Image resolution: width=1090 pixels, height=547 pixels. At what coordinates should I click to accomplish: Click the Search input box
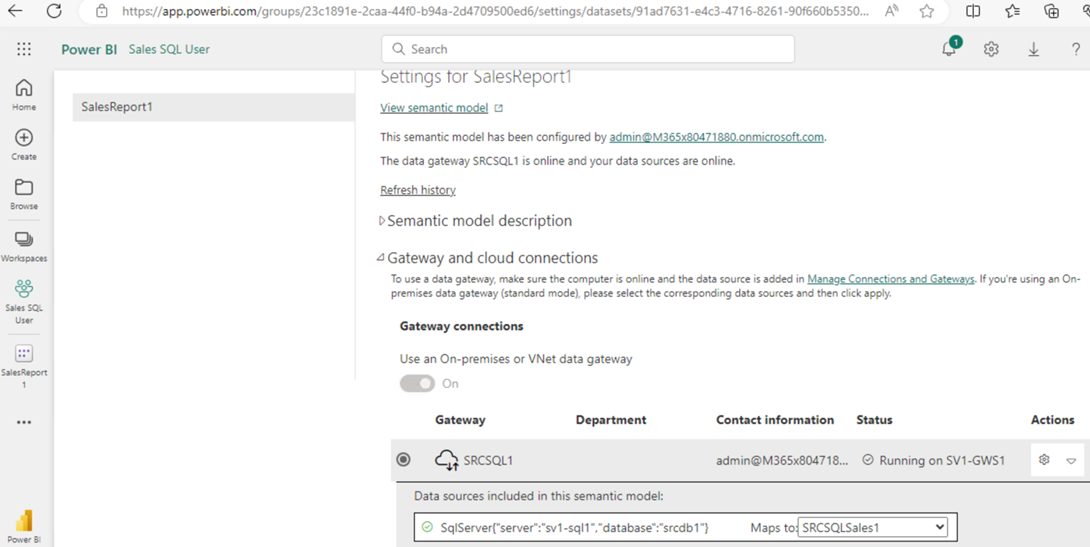[x=588, y=49]
